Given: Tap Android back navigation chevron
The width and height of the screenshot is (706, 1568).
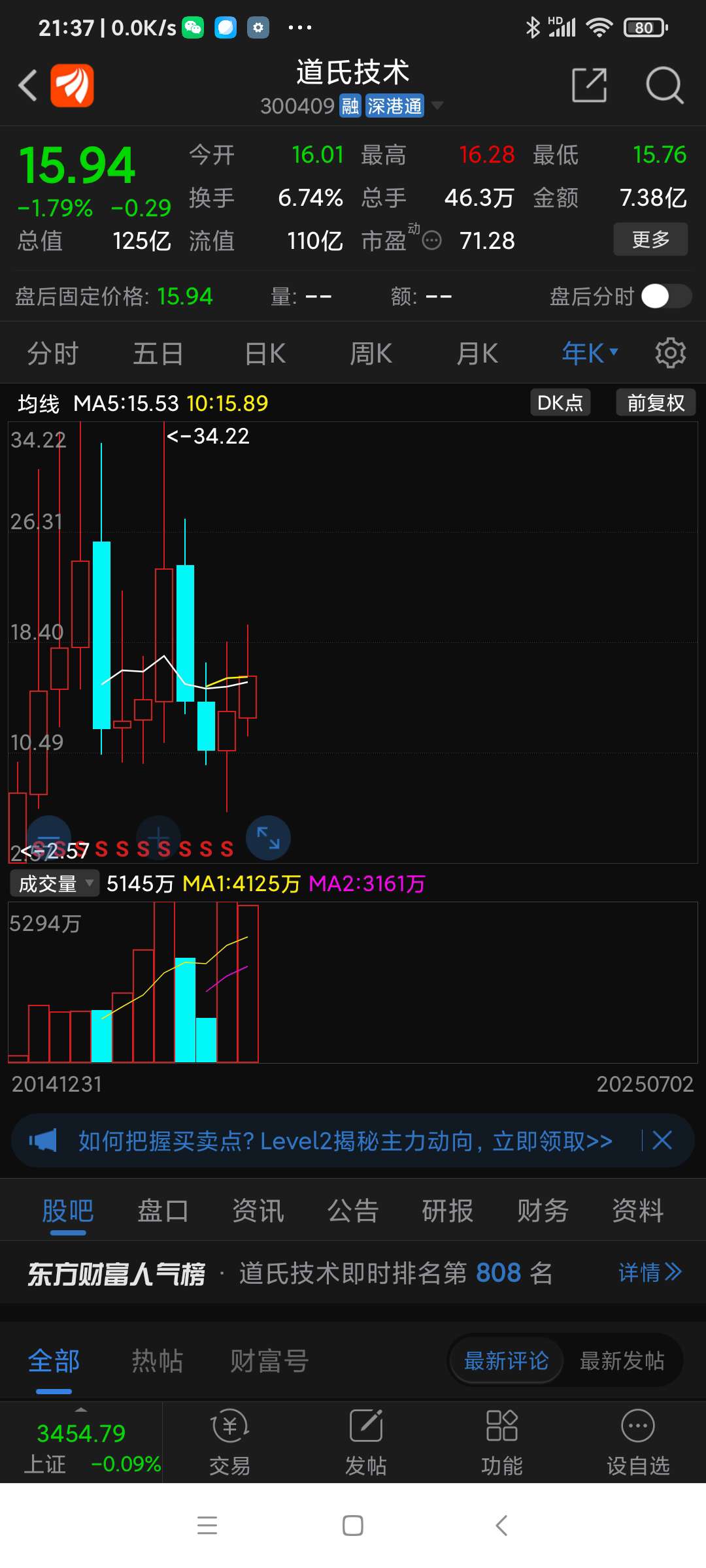Looking at the screenshot, I should tap(501, 1526).
